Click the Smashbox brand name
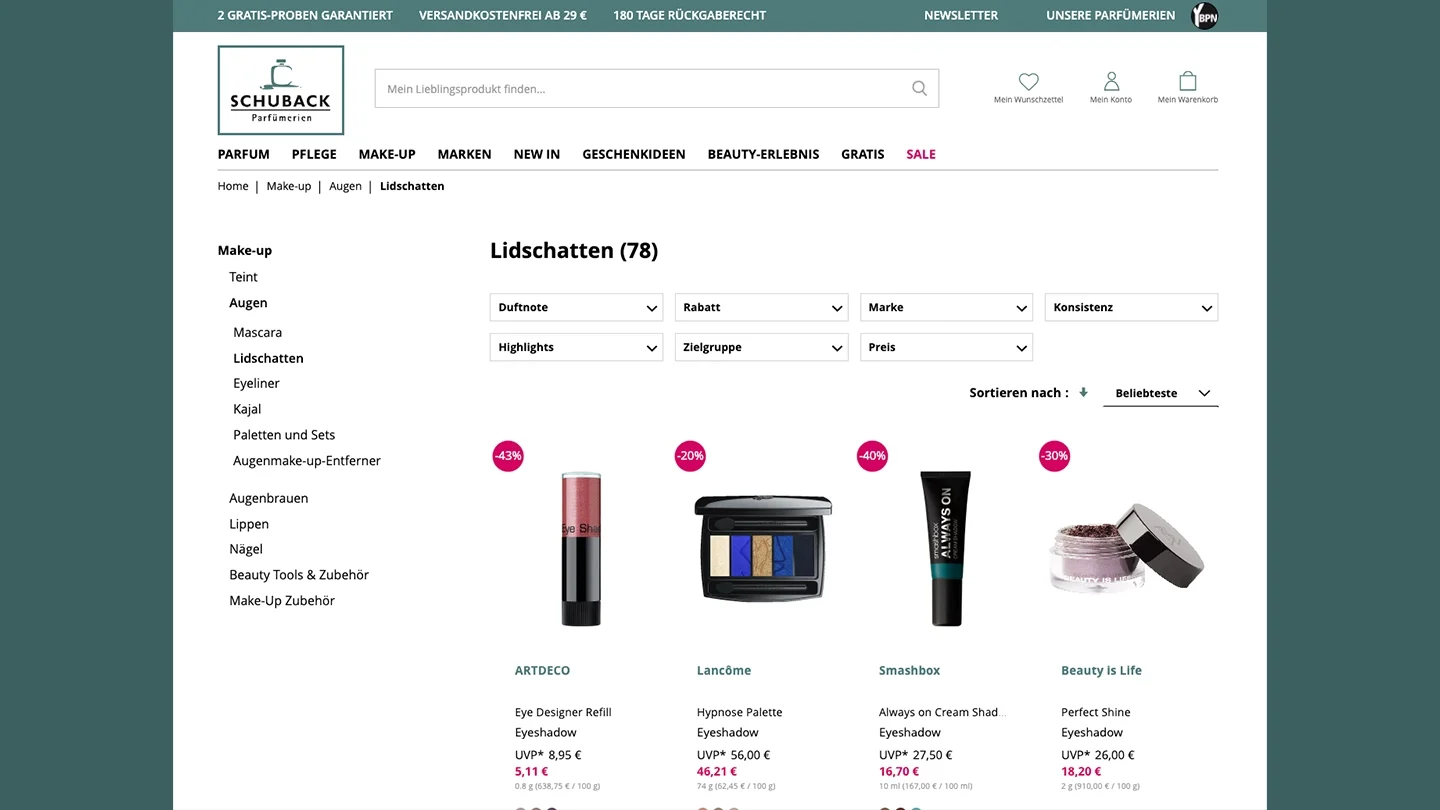Image resolution: width=1440 pixels, height=810 pixels. click(909, 670)
